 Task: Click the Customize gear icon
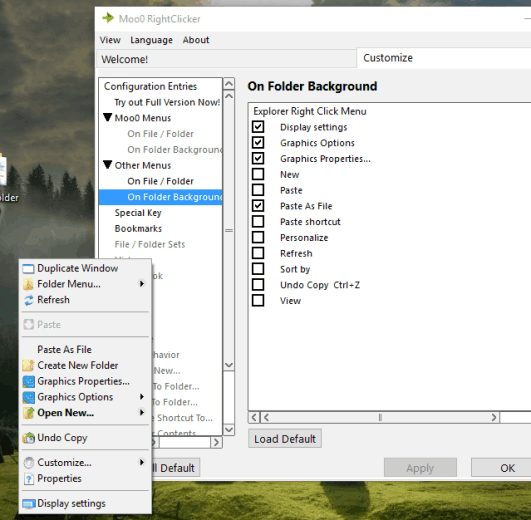[29, 463]
